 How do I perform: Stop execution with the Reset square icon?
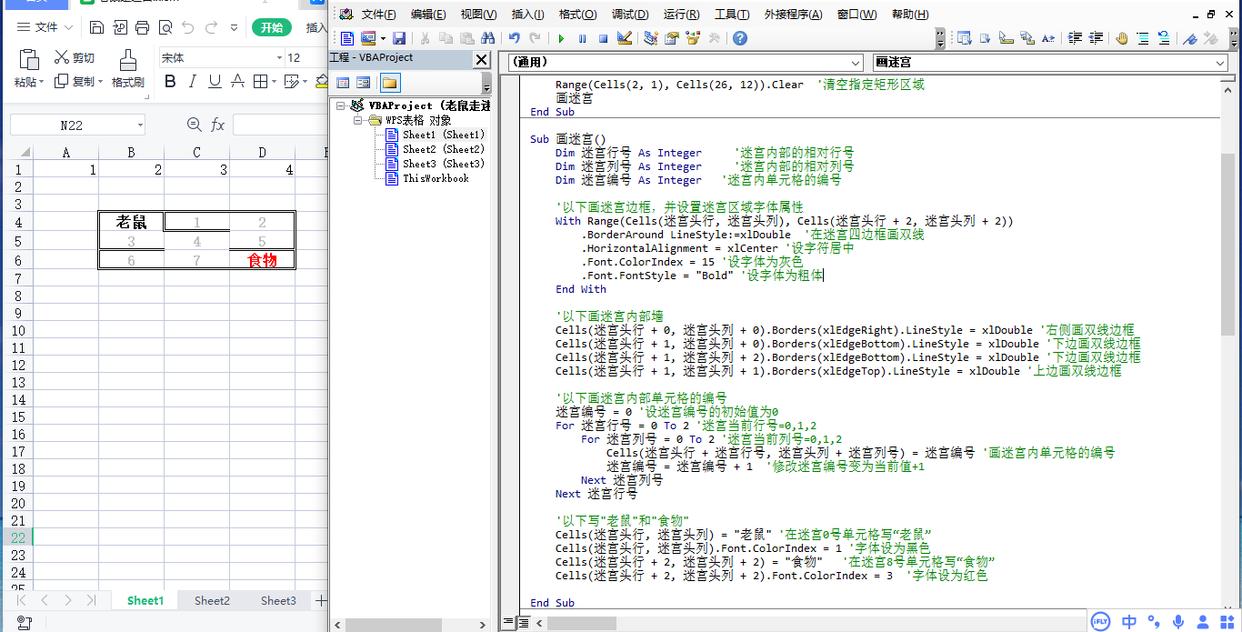click(603, 38)
